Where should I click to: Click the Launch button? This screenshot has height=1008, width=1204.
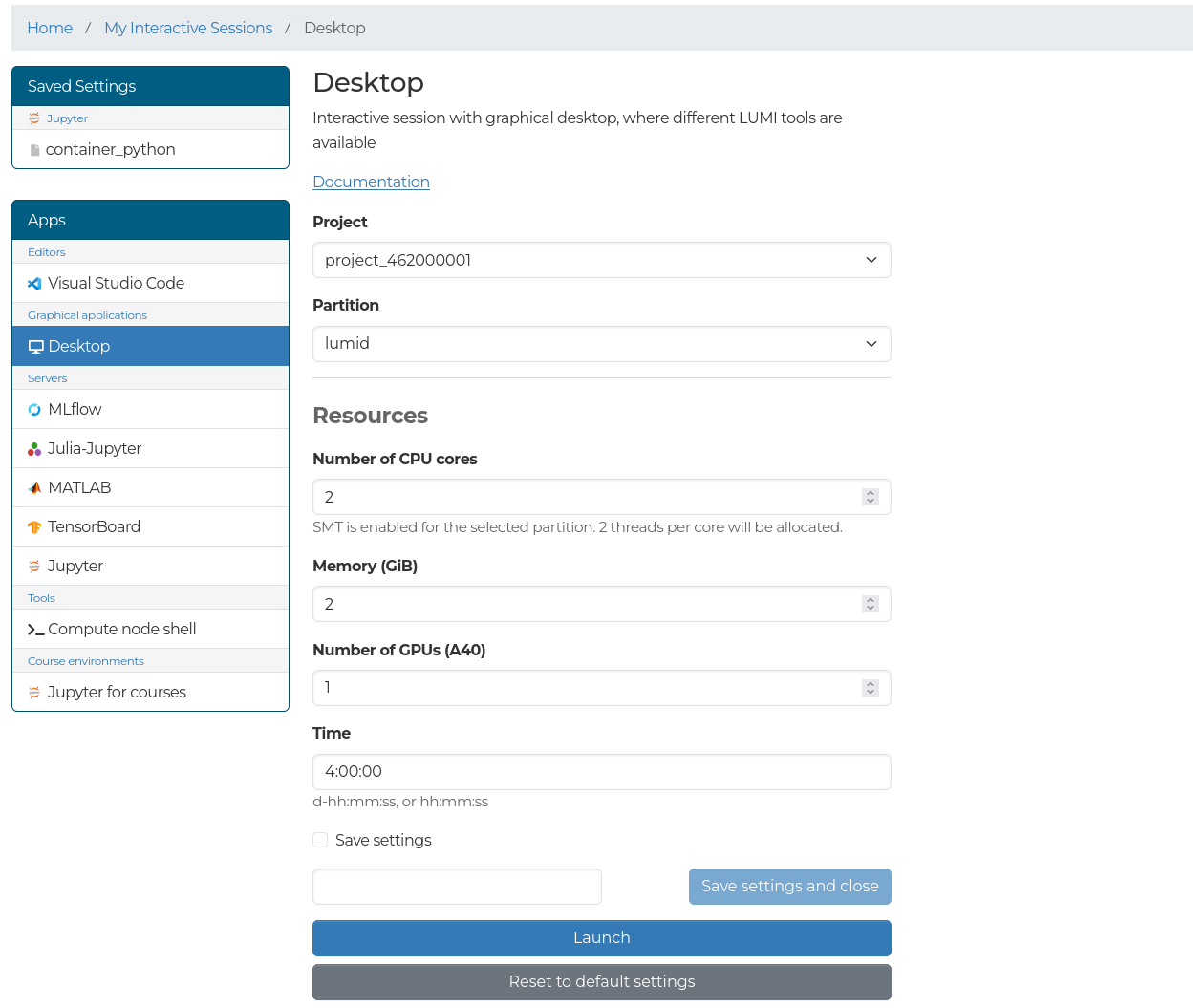[x=601, y=937]
